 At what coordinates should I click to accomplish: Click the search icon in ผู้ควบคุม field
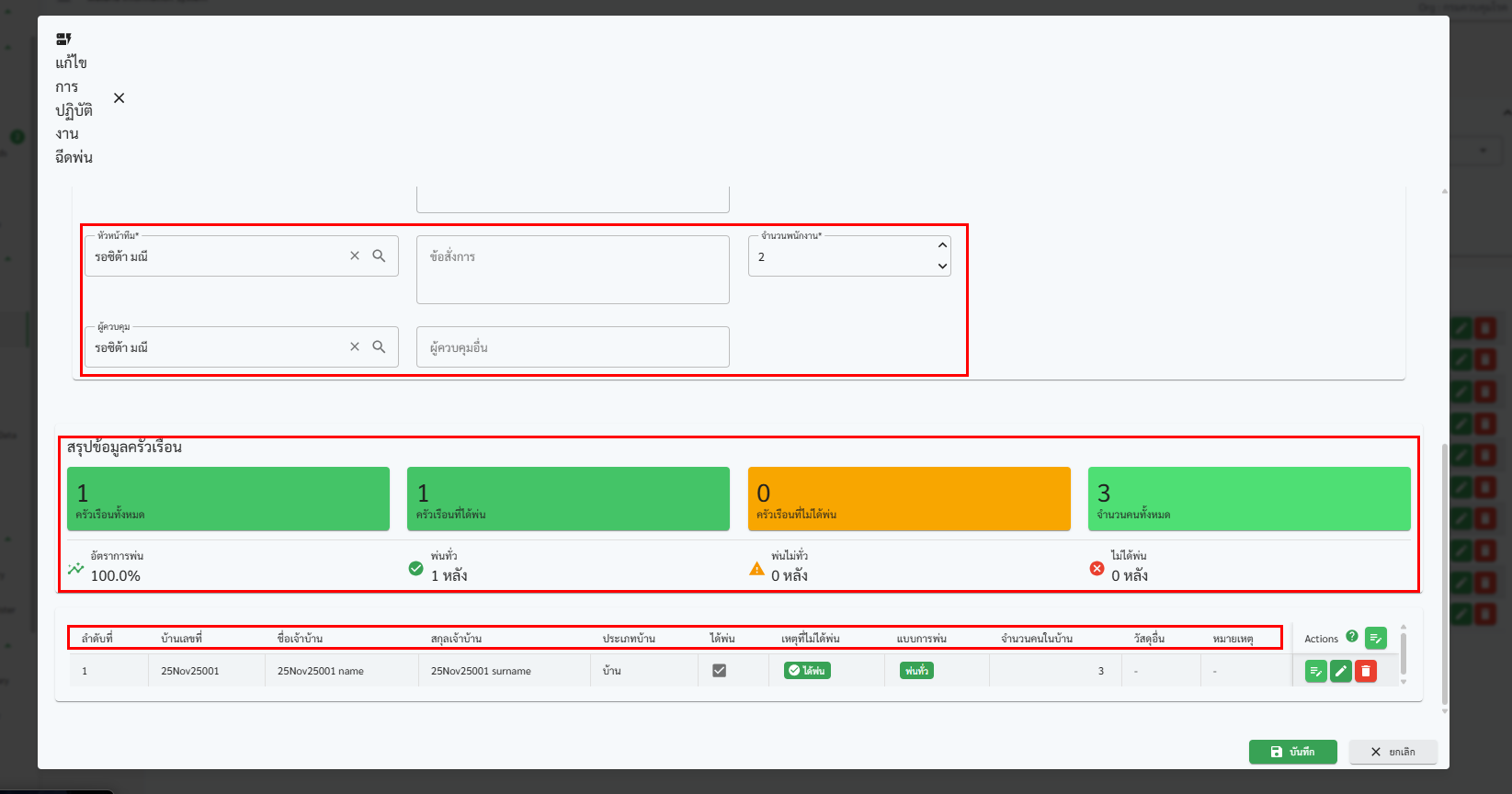click(x=379, y=347)
